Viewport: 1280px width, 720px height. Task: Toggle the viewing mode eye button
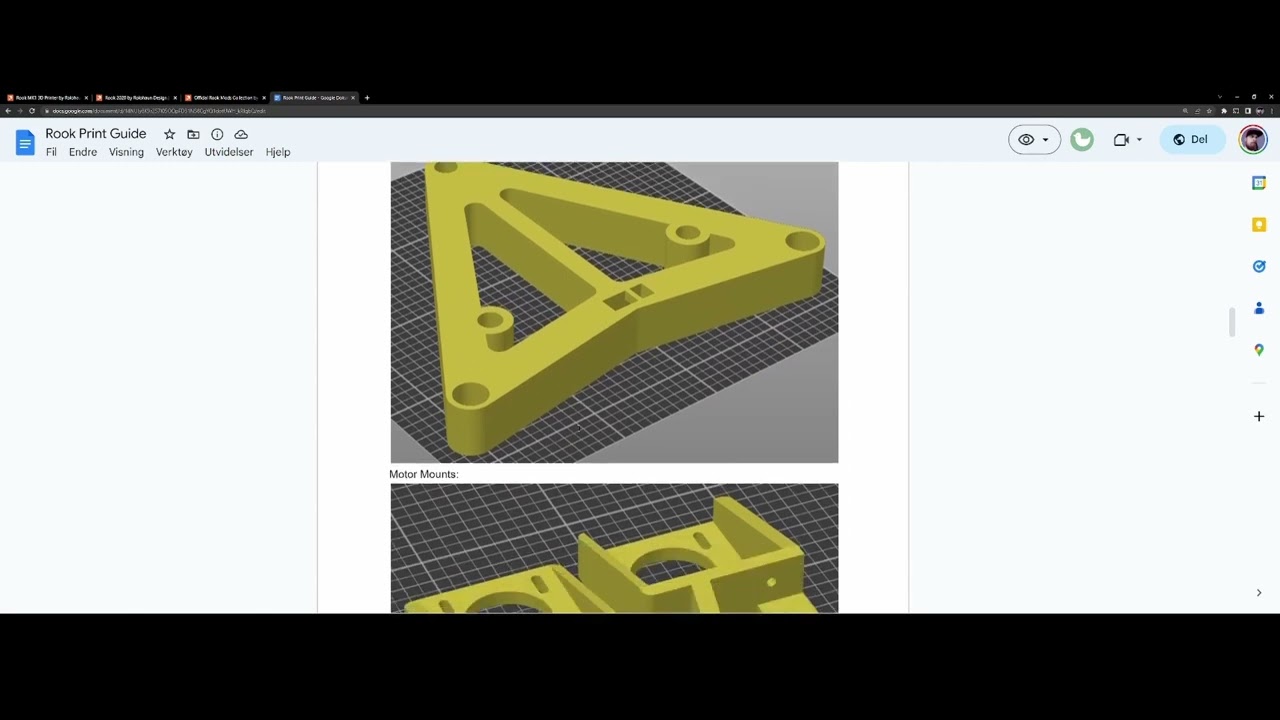point(1026,140)
